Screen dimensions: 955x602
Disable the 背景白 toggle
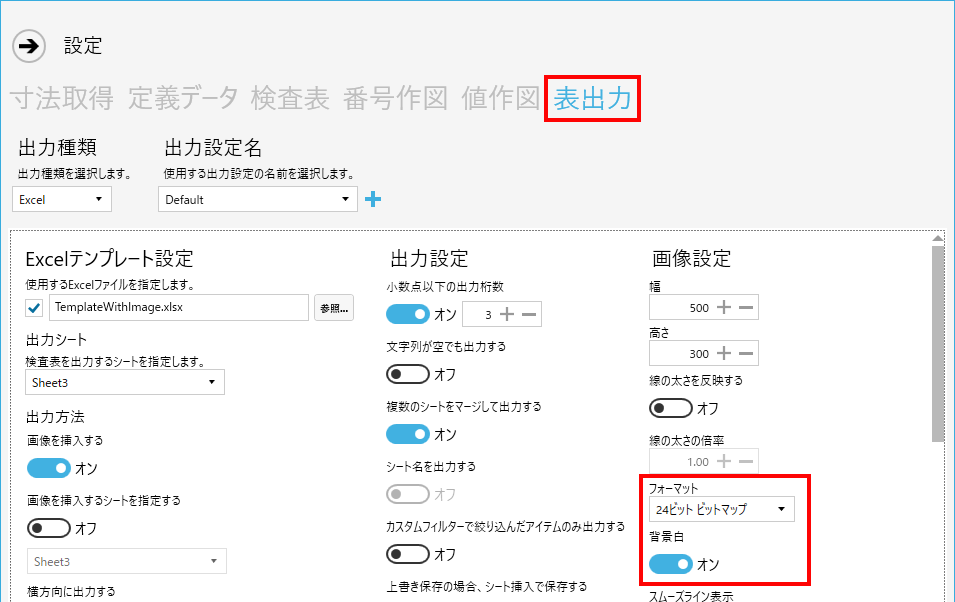tap(670, 564)
